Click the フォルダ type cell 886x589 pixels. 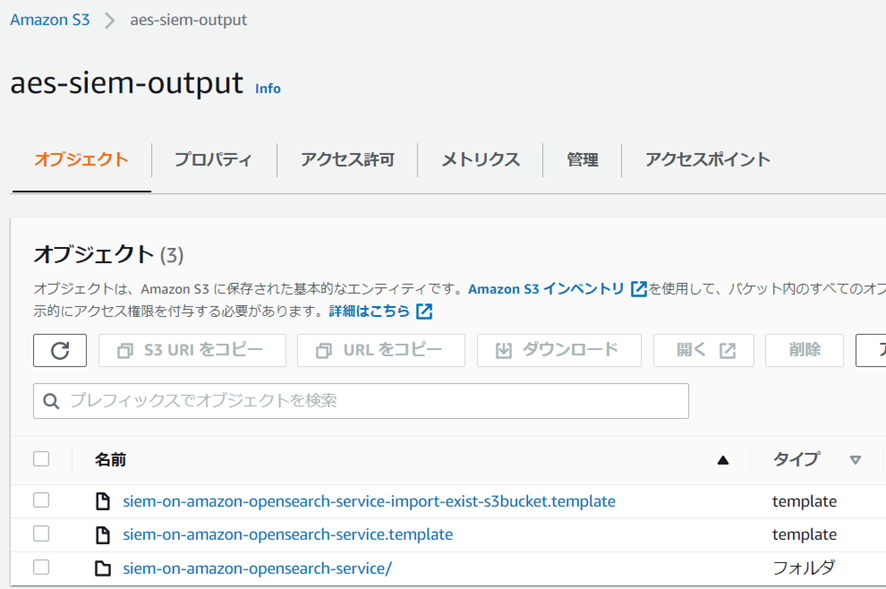[x=804, y=568]
